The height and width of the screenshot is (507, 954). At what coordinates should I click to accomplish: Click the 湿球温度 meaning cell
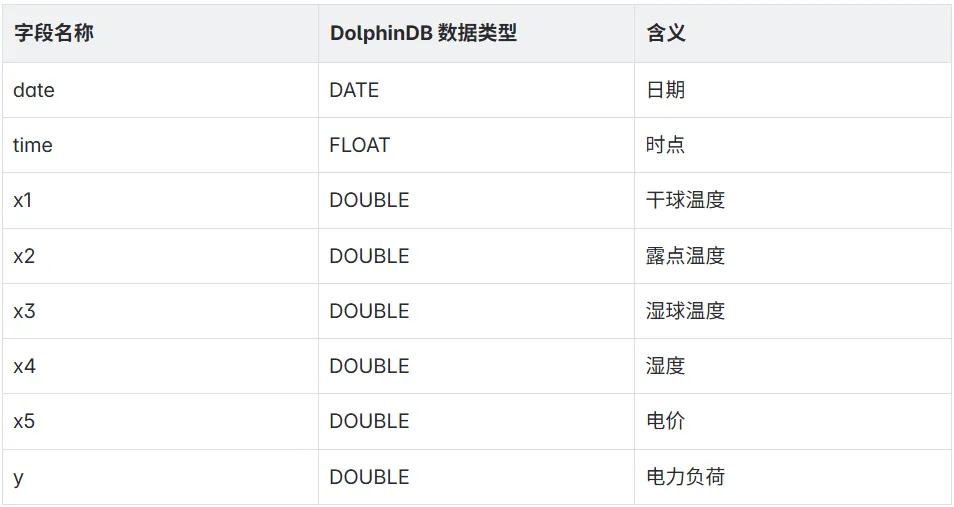point(793,311)
